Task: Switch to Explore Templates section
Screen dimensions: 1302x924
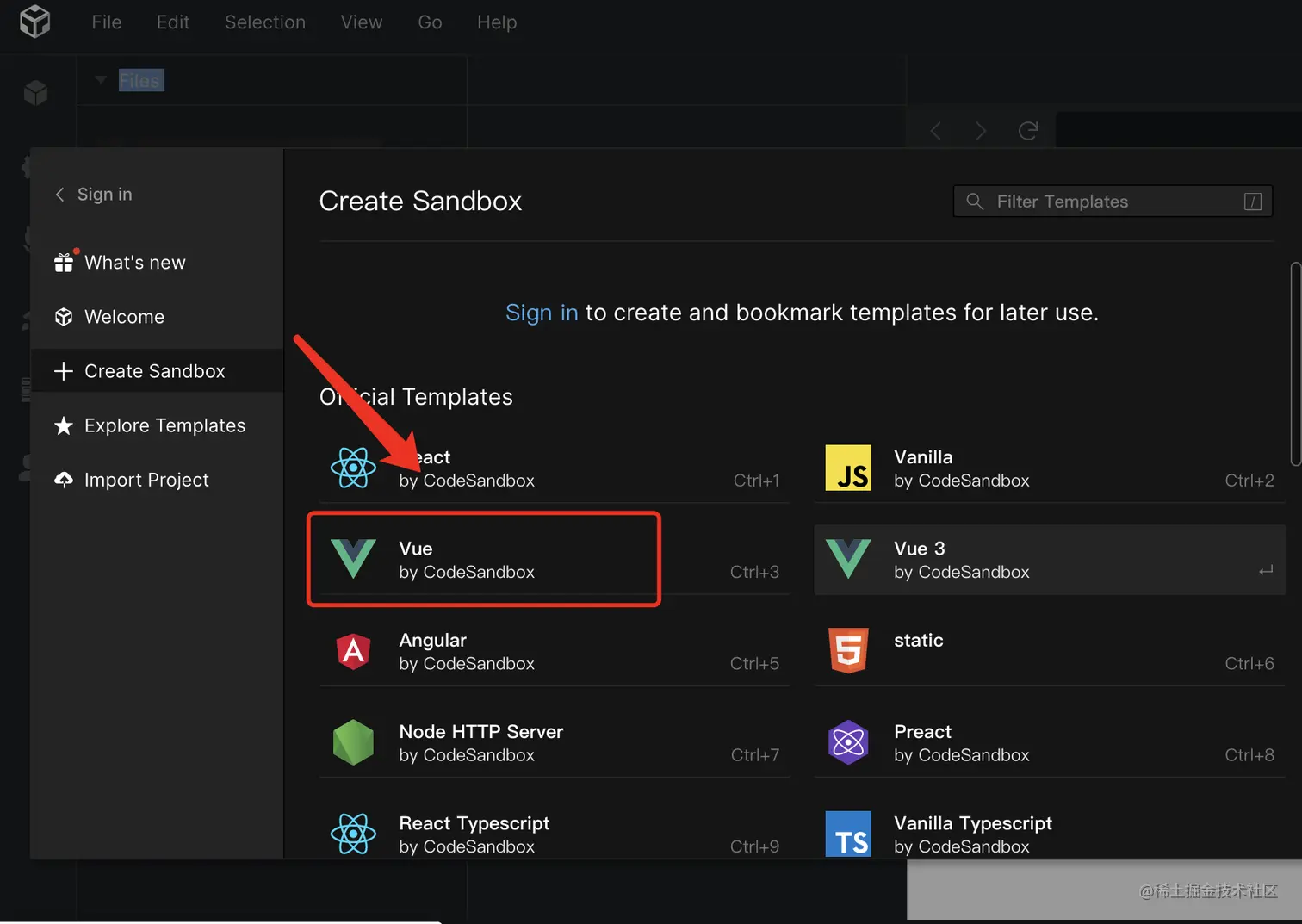Action: (x=164, y=425)
